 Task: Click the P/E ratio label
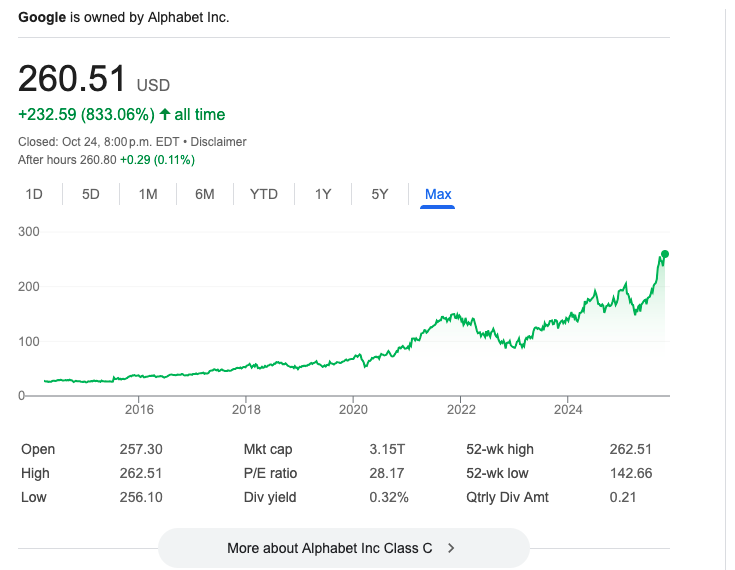270,473
